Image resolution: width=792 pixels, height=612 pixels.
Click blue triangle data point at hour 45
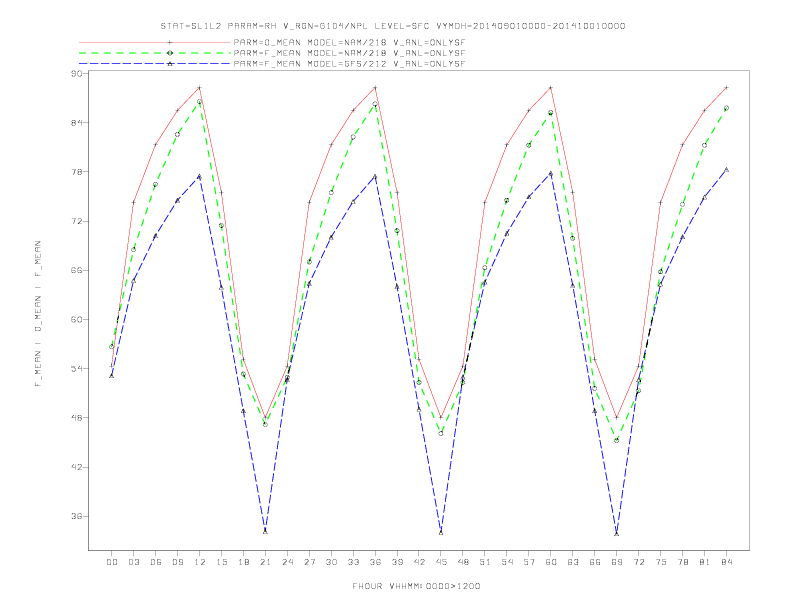[x=441, y=532]
